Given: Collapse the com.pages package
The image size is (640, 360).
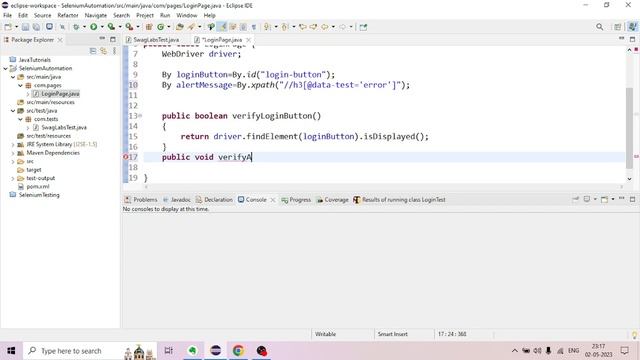Looking at the screenshot, I should (x=20, y=86).
